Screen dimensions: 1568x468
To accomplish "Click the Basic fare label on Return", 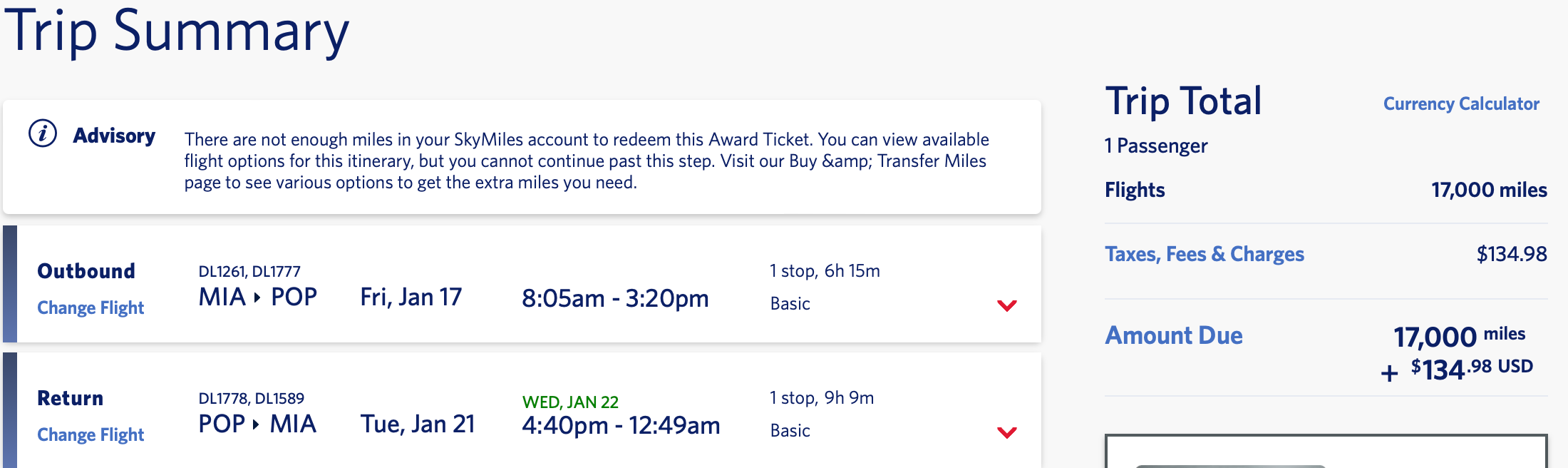I will (790, 431).
